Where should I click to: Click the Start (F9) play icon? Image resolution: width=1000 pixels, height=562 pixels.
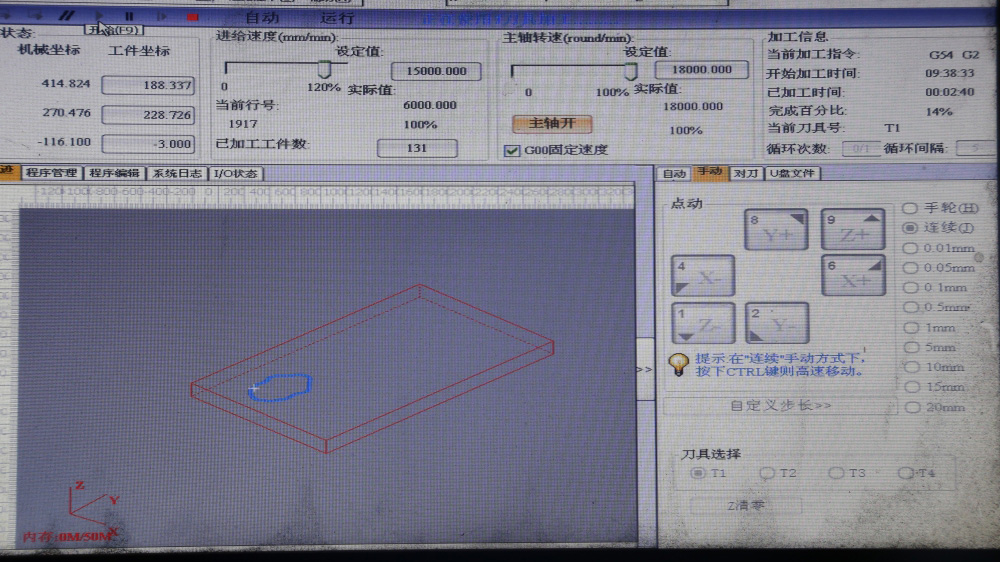pos(99,15)
